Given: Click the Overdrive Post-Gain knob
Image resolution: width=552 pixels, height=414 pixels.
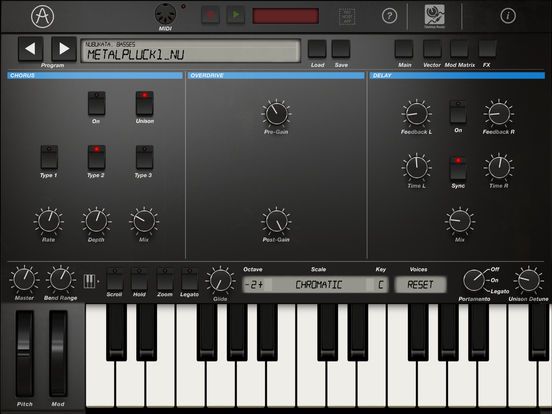Looking at the screenshot, I should (276, 221).
